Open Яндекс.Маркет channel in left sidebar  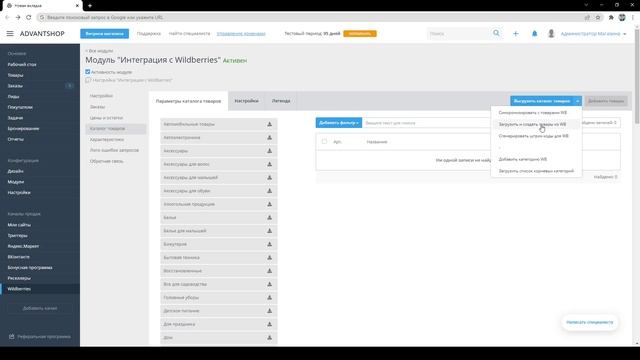(x=23, y=246)
